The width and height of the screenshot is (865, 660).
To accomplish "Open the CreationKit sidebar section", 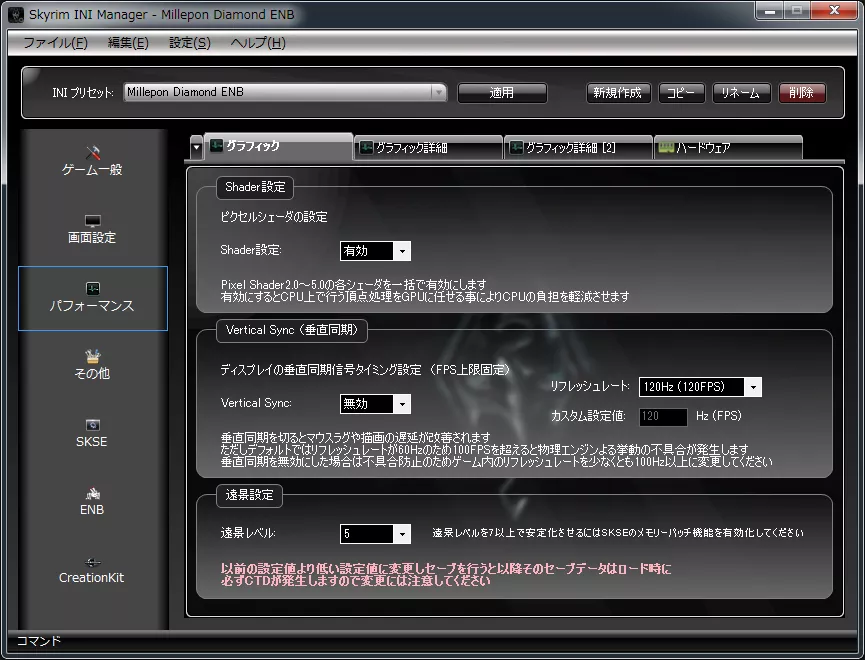I will 92,571.
